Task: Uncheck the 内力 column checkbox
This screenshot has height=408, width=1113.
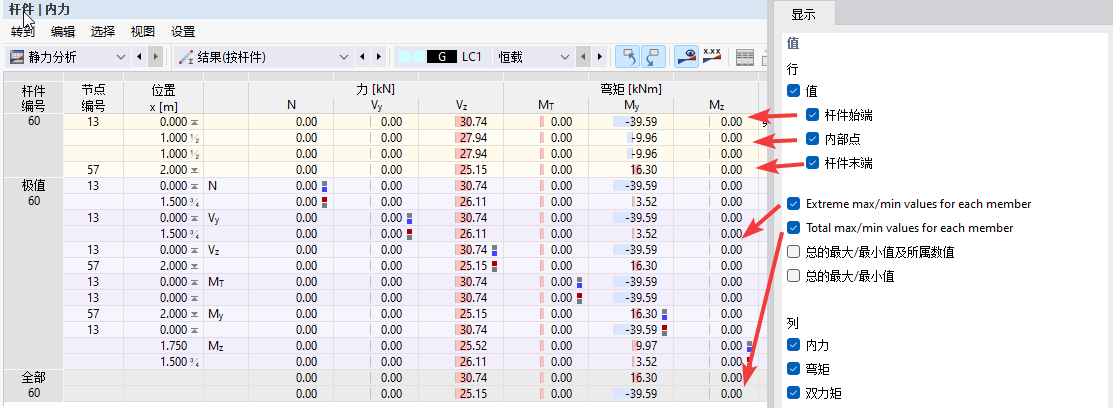Action: pos(794,346)
